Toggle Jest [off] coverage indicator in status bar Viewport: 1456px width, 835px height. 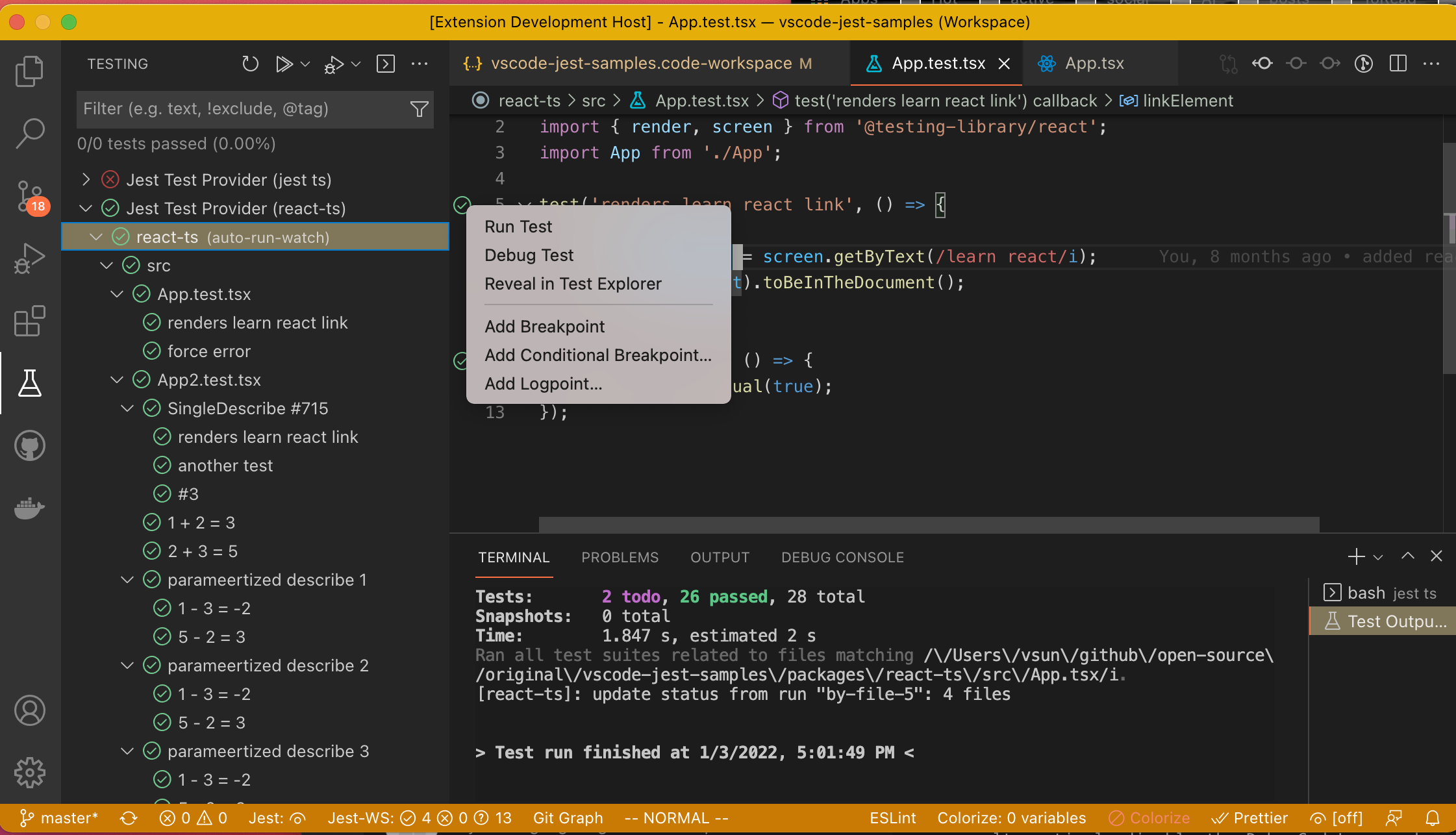pos(1337,818)
